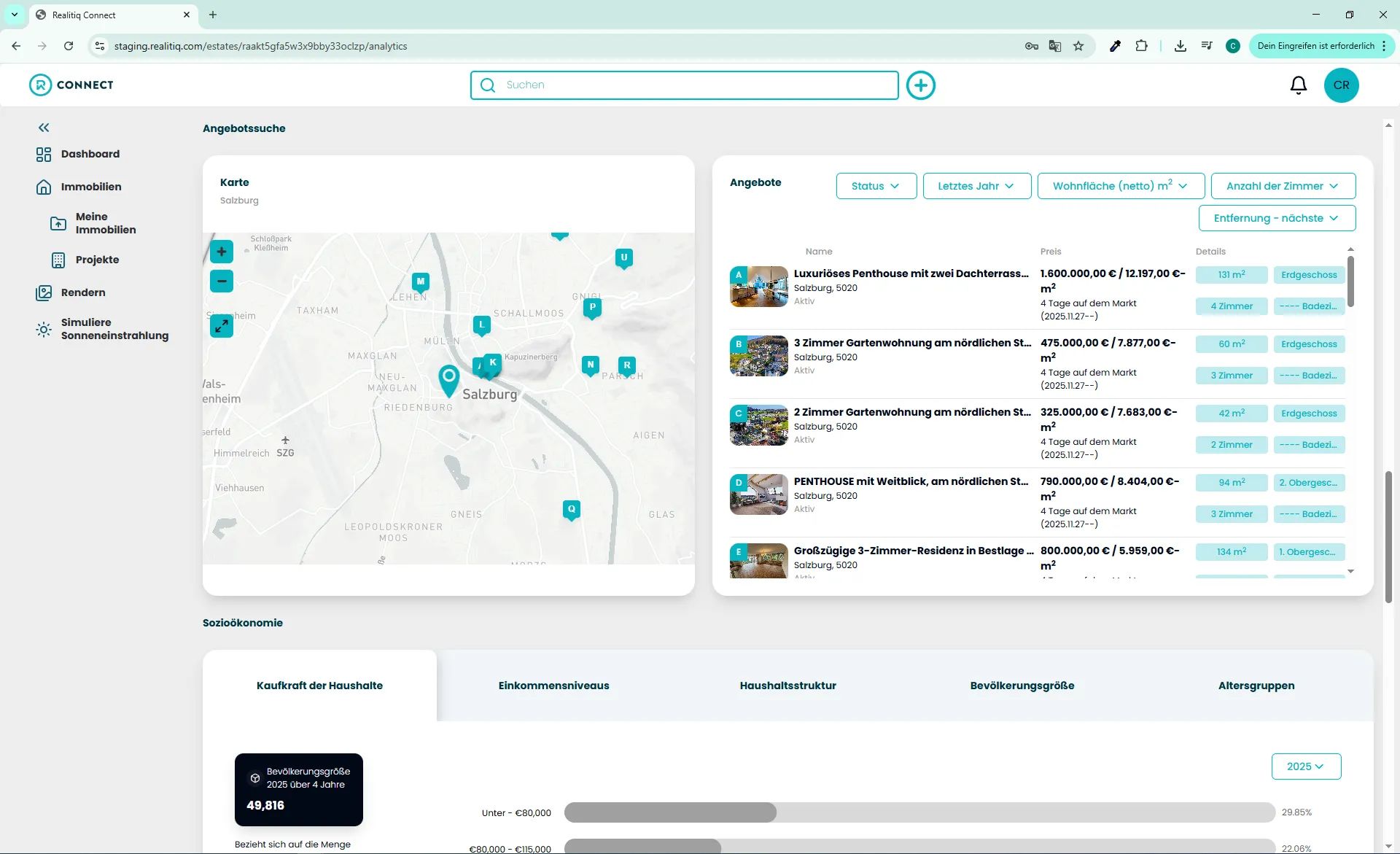1400x854 pixels.
Task: Click the Realitiq Connect logo
Action: (71, 85)
